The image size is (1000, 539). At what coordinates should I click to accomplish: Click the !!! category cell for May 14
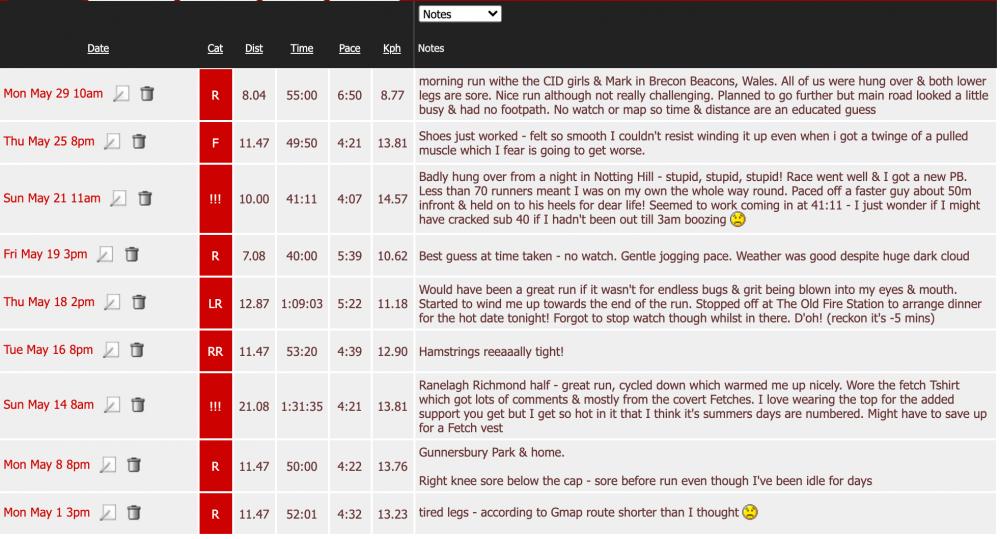coord(216,406)
